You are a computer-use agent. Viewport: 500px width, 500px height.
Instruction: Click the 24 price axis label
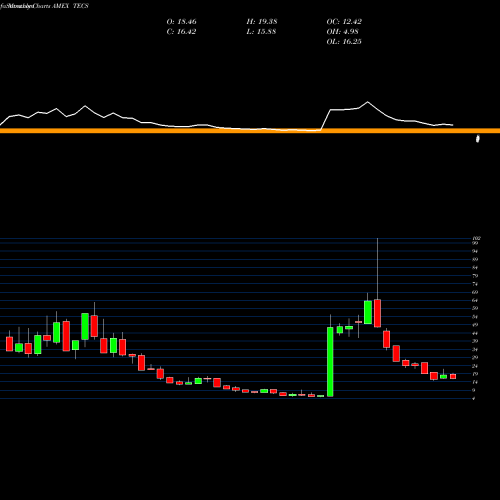click(x=475, y=366)
